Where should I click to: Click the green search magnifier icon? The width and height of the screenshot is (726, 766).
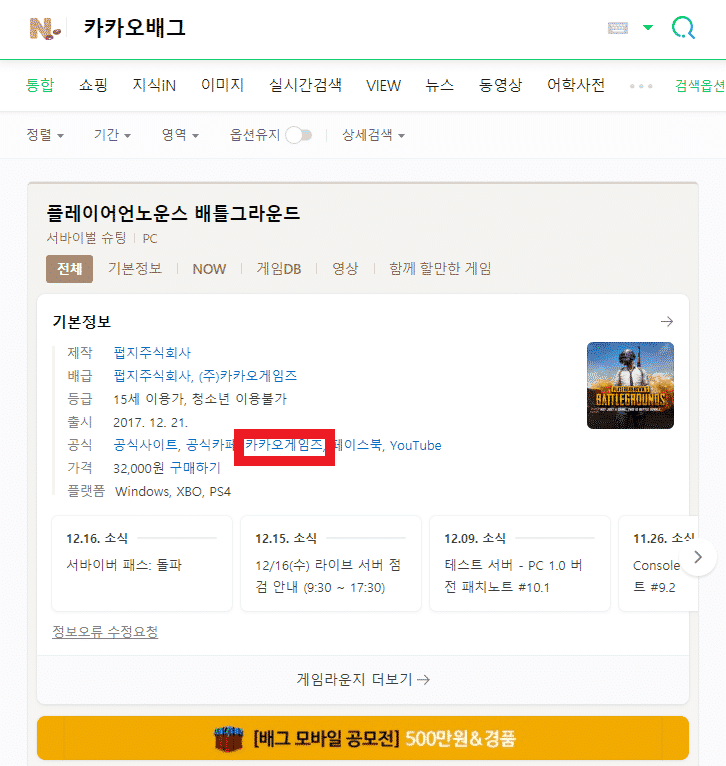coord(683,28)
